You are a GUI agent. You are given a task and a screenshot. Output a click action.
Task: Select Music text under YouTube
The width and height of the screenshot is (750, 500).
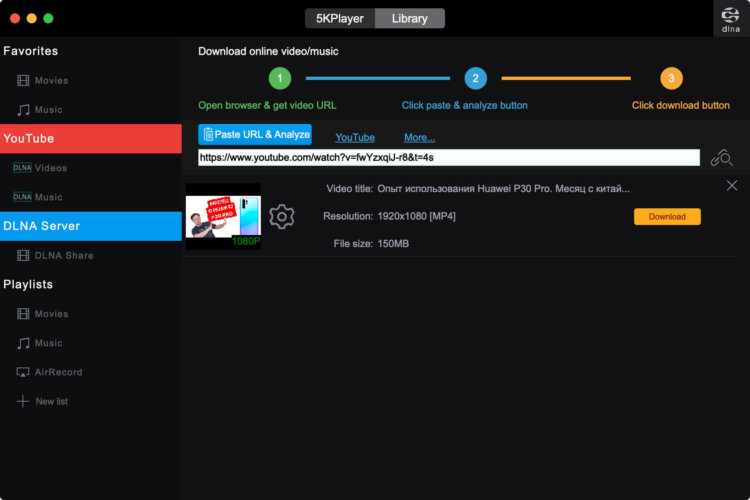tap(48, 197)
